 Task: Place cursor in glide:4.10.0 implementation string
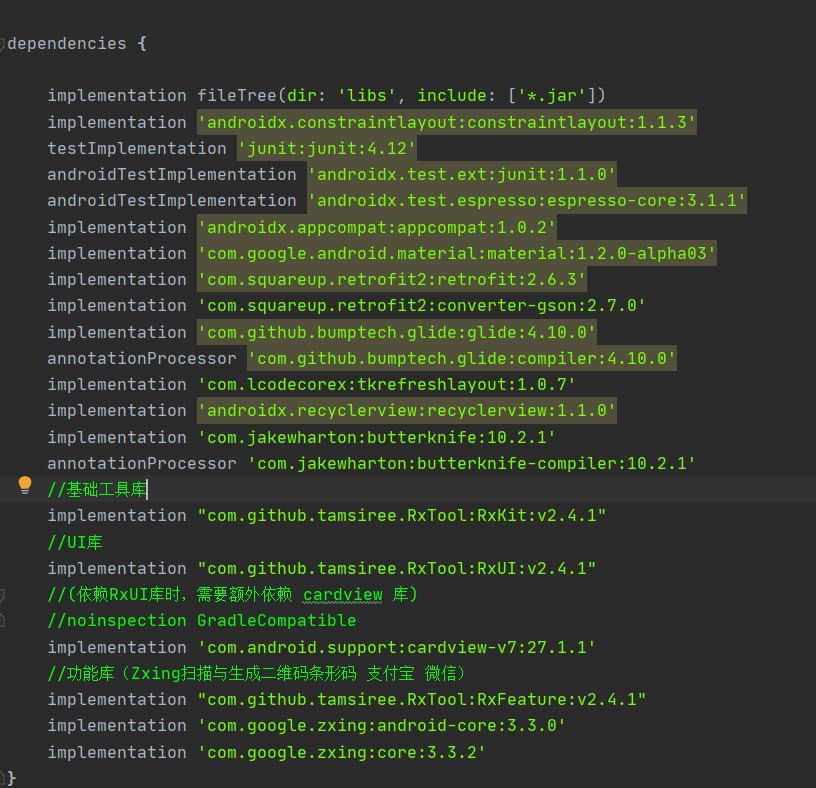397,333
